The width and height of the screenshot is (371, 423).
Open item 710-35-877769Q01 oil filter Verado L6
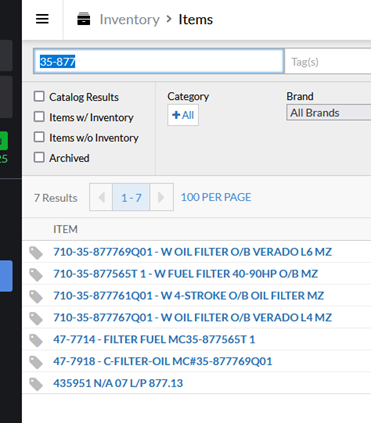[192, 252]
